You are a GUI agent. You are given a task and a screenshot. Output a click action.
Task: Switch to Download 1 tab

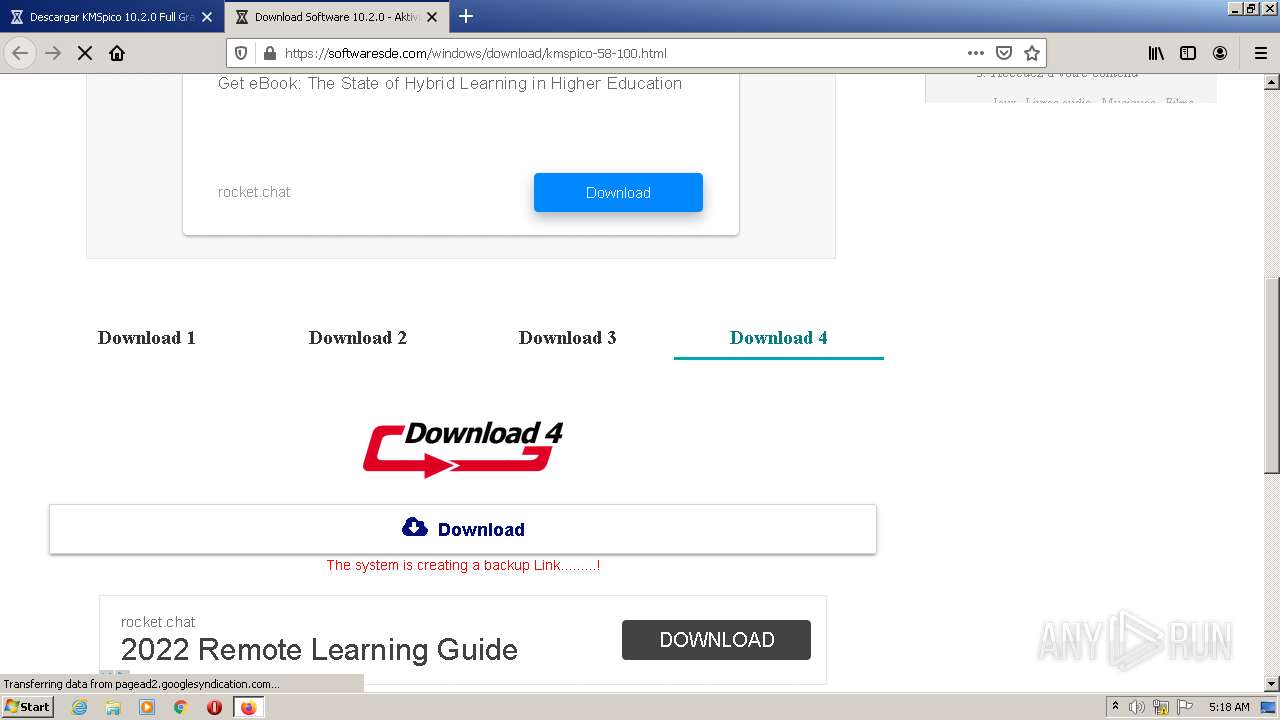click(x=147, y=338)
